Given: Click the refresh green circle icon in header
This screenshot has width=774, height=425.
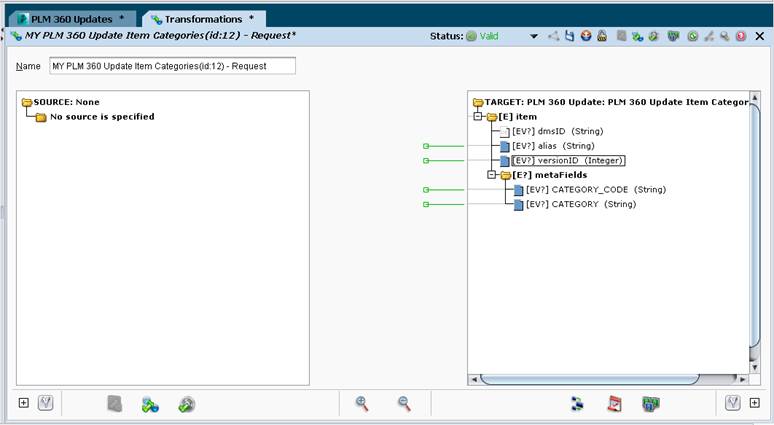Looking at the screenshot, I should (693, 36).
